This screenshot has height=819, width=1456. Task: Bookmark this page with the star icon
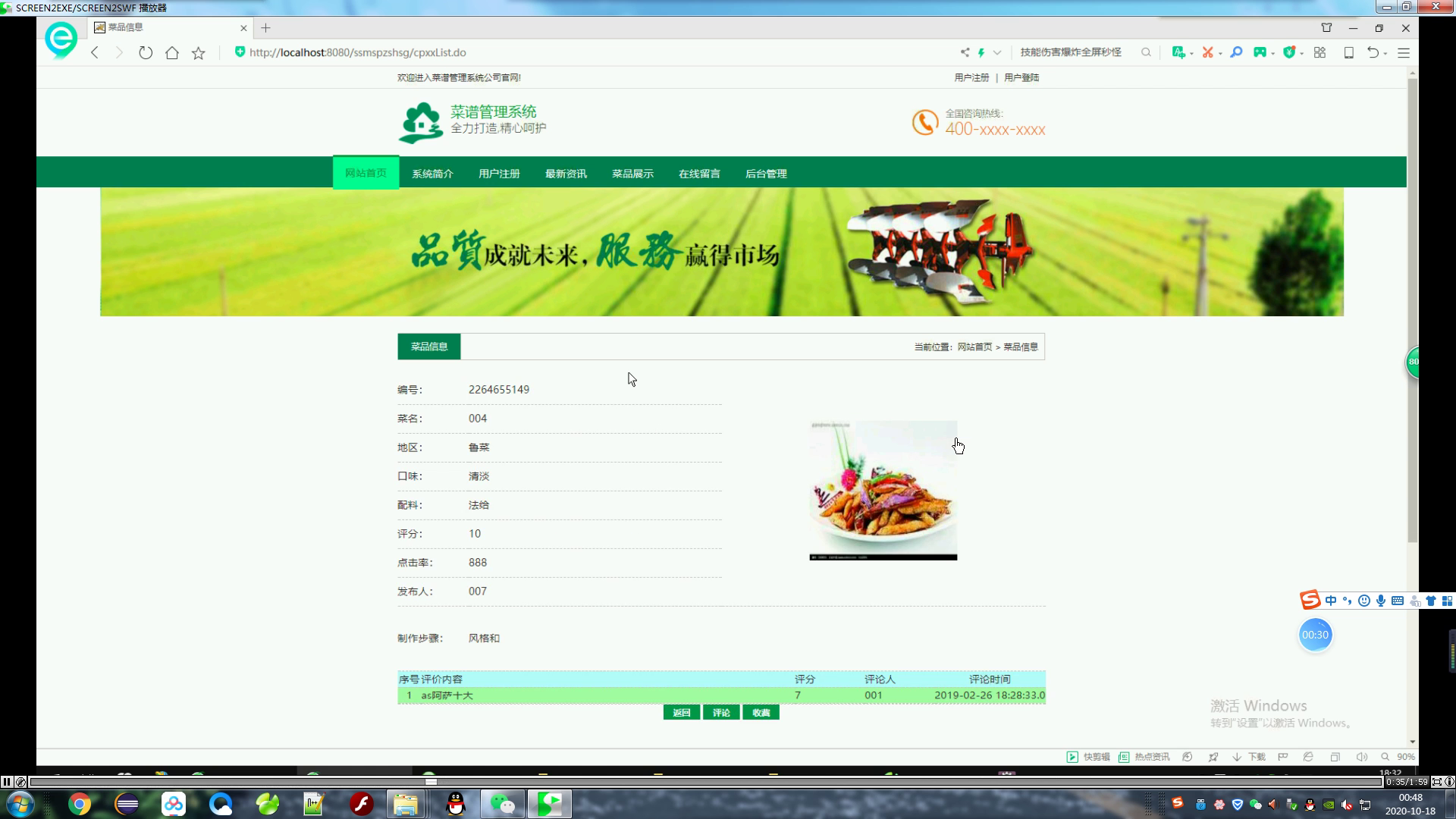[199, 53]
